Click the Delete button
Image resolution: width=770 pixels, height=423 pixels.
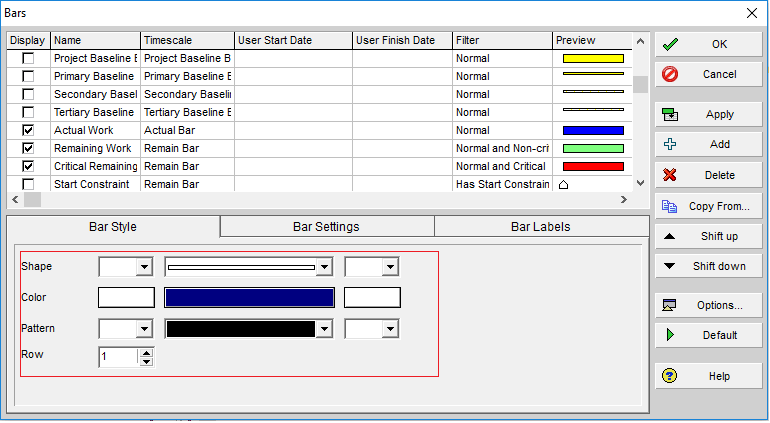coord(708,175)
